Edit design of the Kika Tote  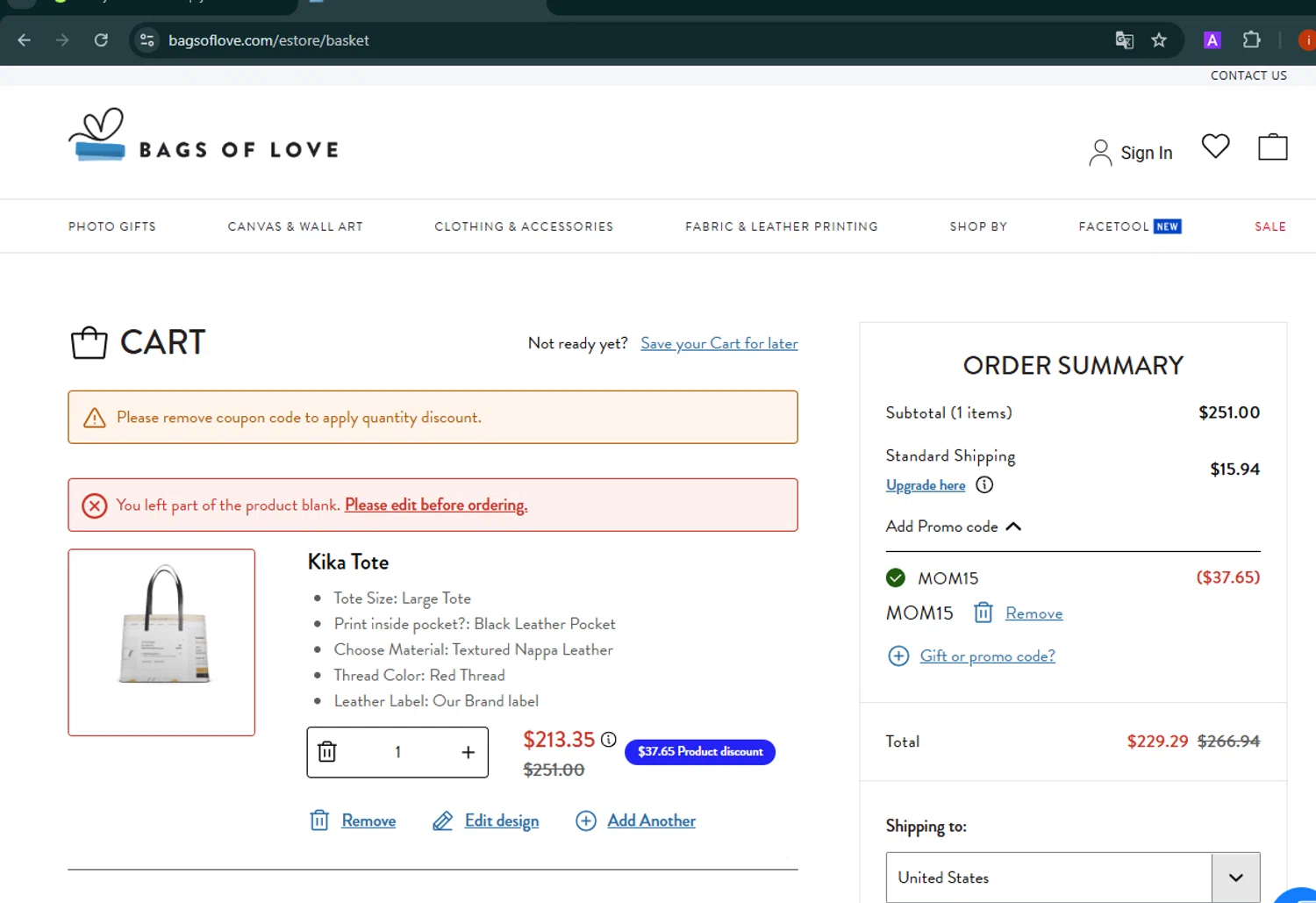[502, 821]
